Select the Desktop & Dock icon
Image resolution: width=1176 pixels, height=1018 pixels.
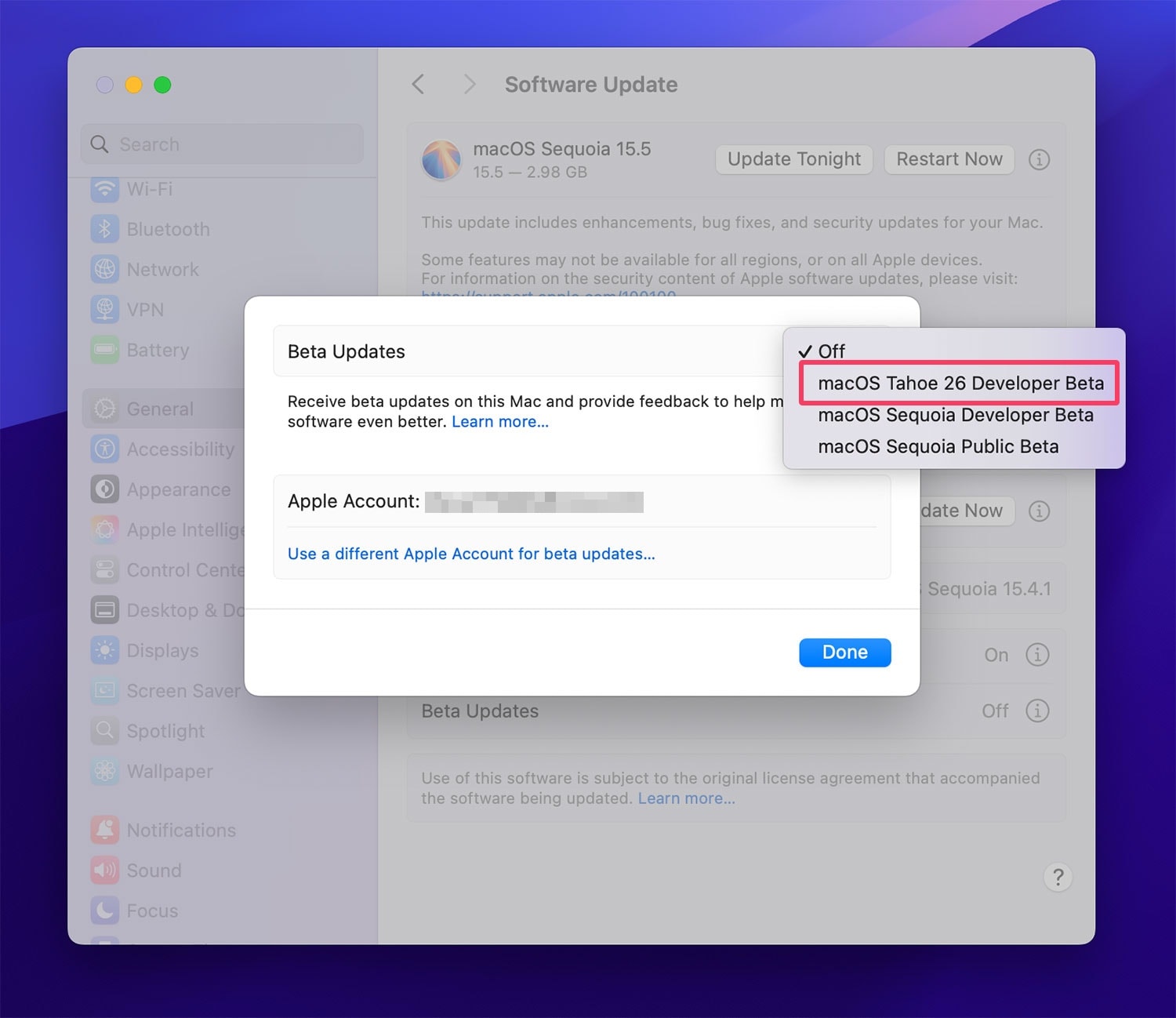click(104, 609)
